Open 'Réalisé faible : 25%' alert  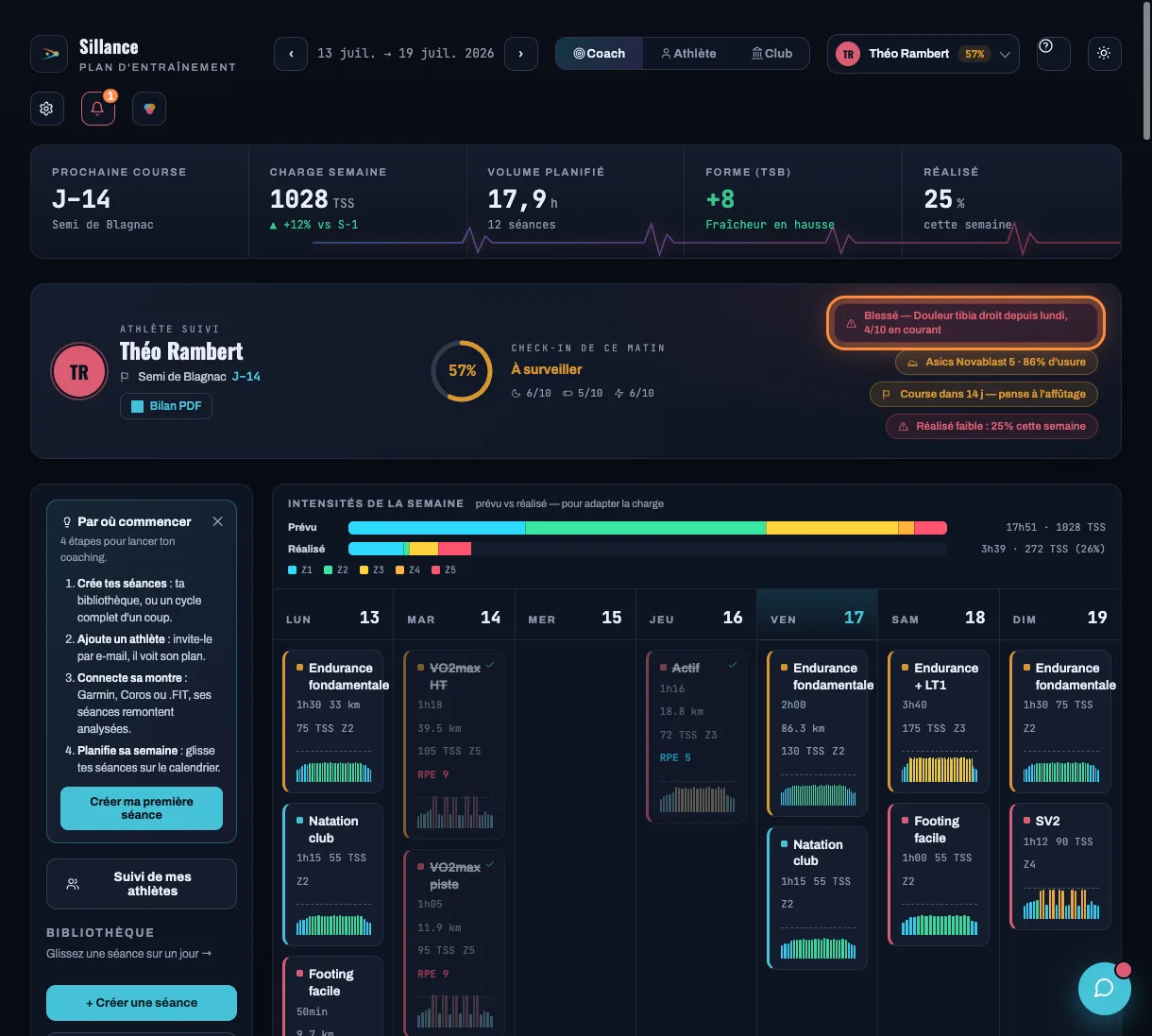coord(991,427)
